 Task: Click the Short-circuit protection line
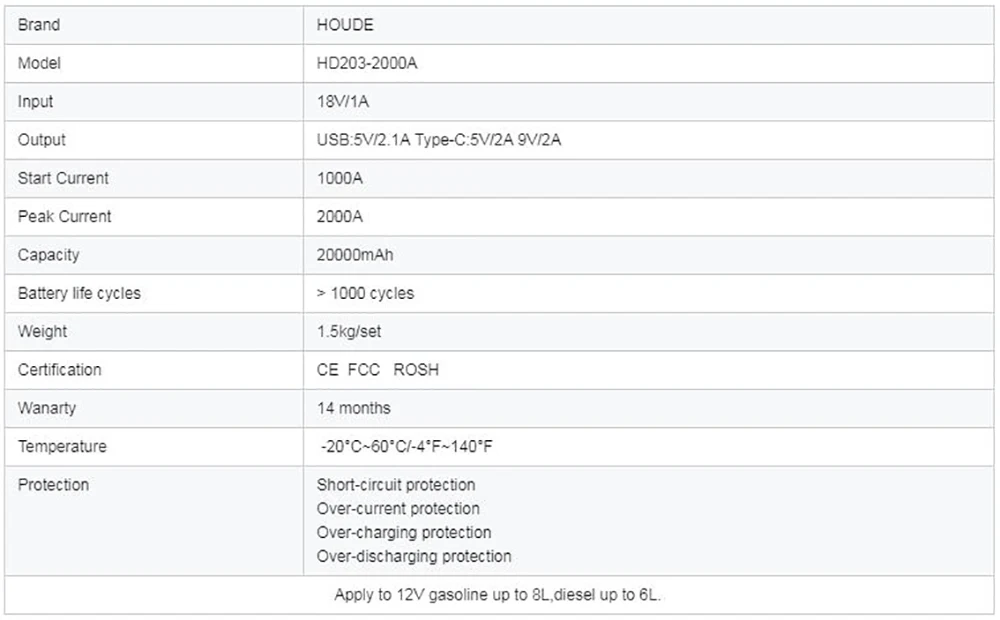[x=396, y=485]
